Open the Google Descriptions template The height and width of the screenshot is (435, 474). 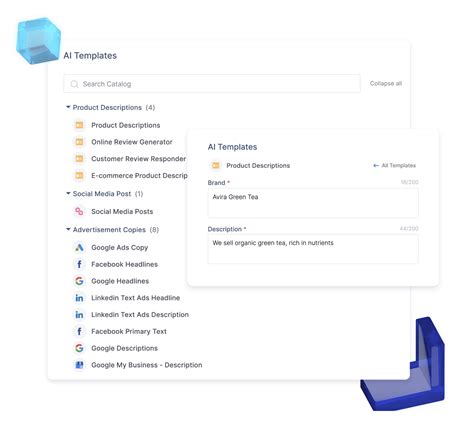pyautogui.click(x=125, y=348)
